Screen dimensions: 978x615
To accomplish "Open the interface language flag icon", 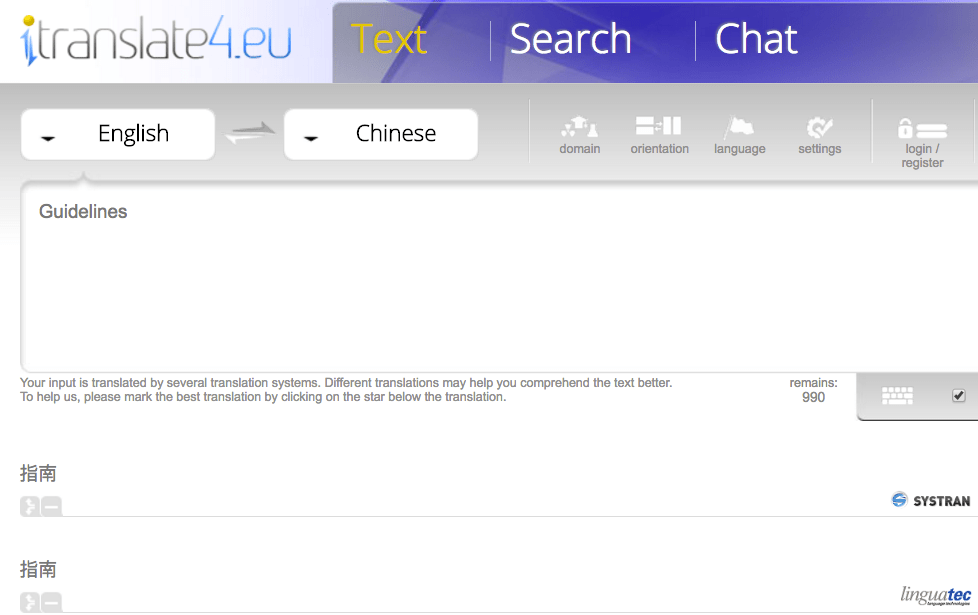I will point(739,128).
